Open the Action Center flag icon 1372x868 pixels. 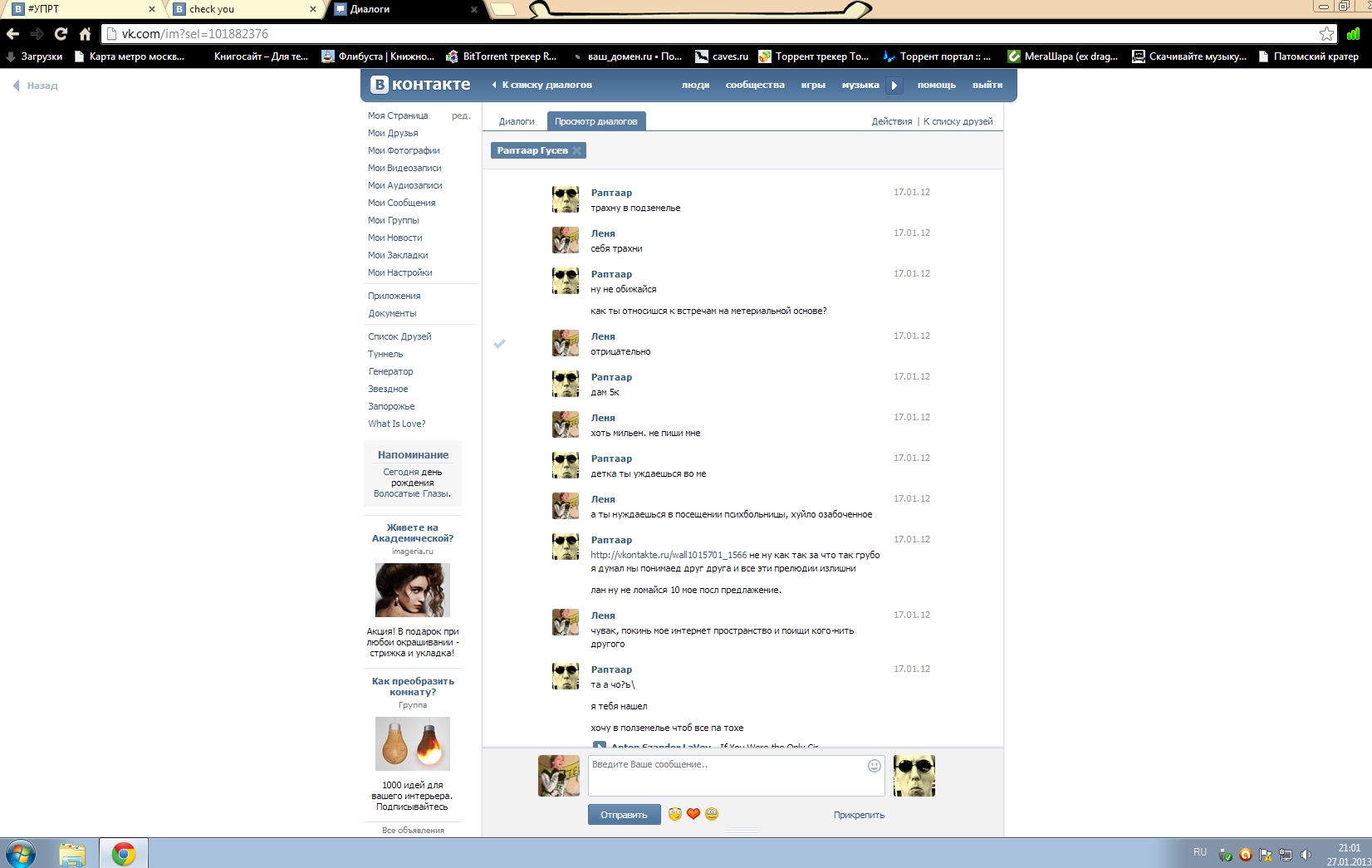click(1266, 854)
